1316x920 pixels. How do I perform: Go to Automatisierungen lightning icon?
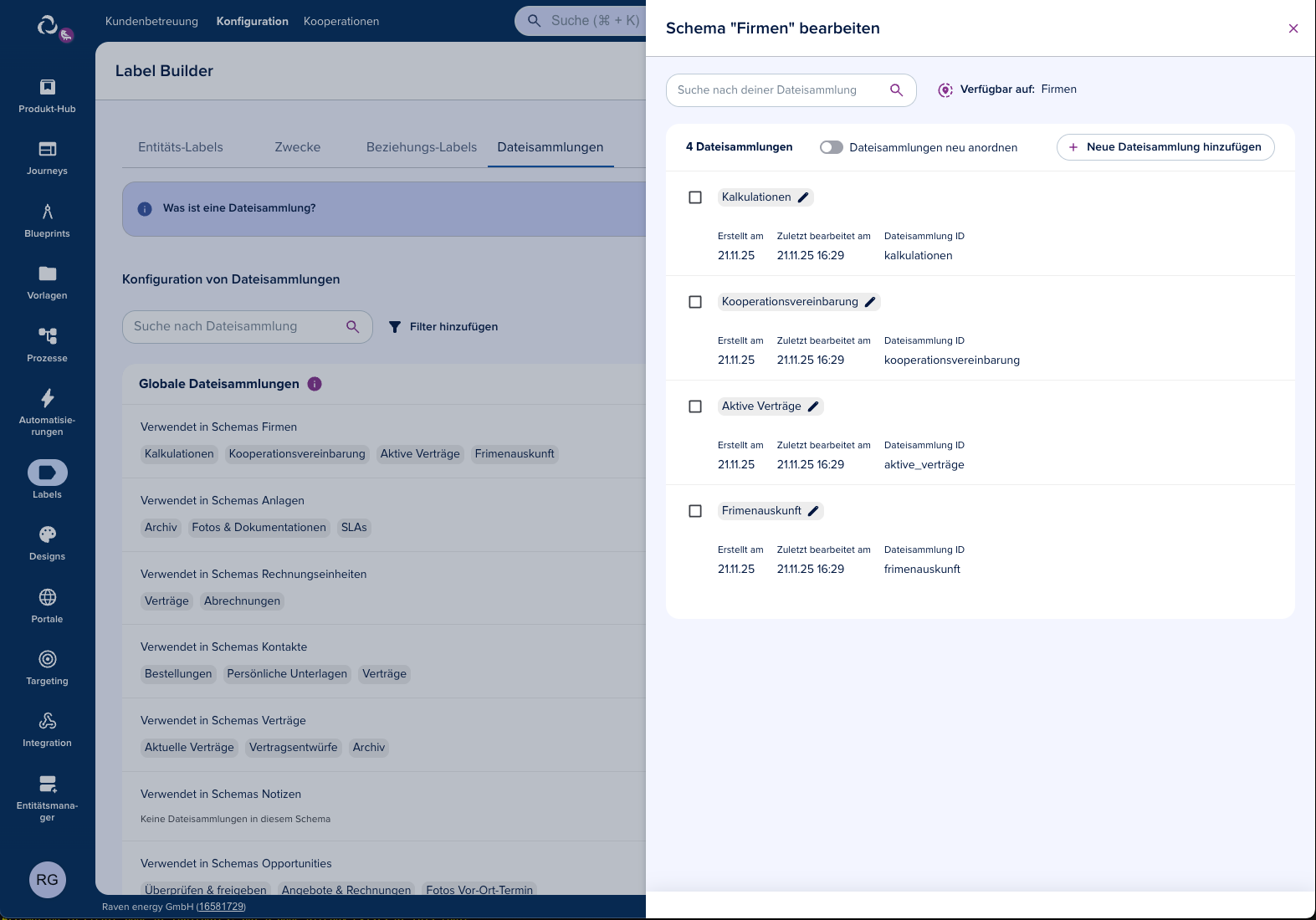pyautogui.click(x=48, y=398)
